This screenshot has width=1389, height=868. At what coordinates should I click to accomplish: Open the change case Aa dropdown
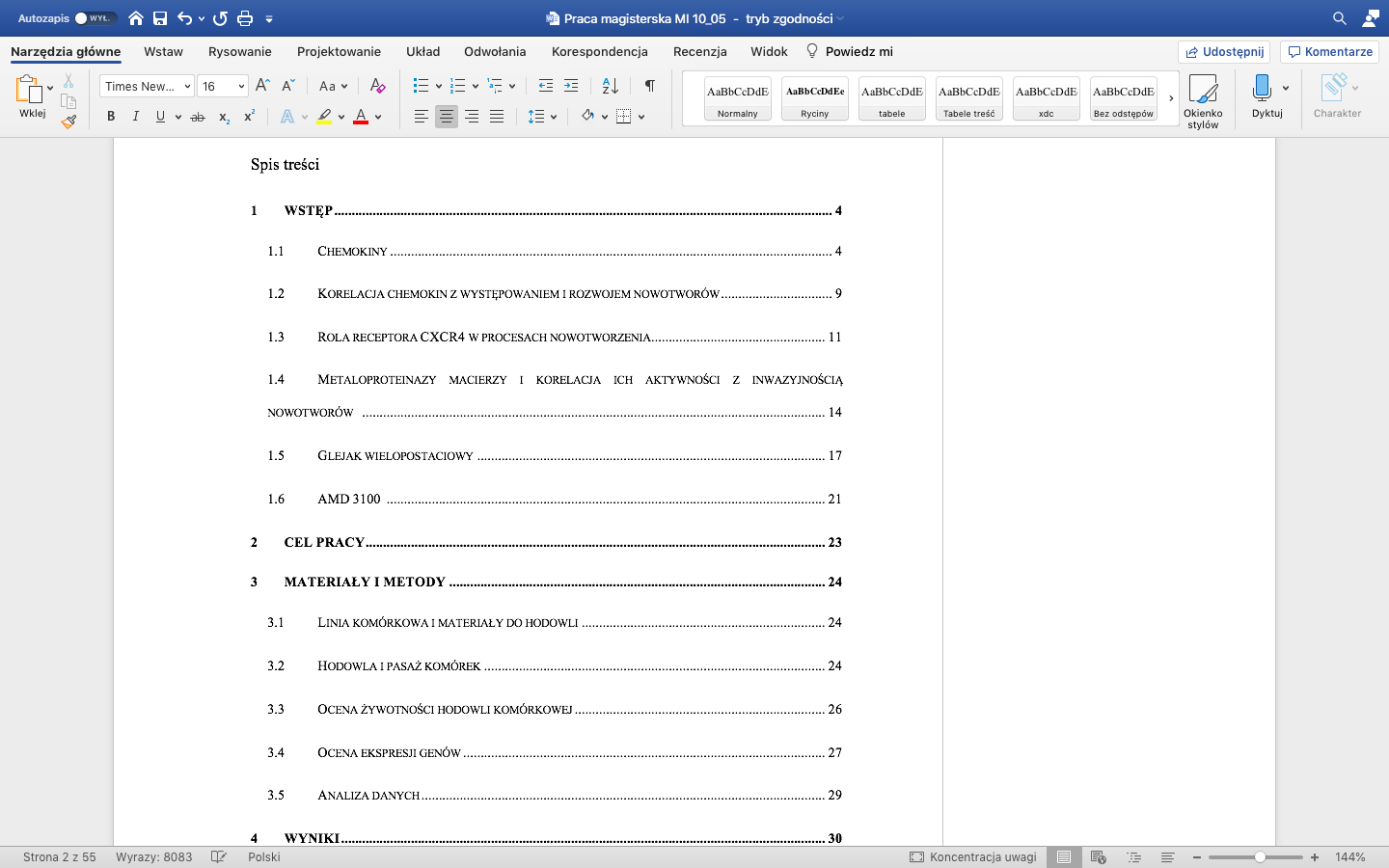[333, 86]
